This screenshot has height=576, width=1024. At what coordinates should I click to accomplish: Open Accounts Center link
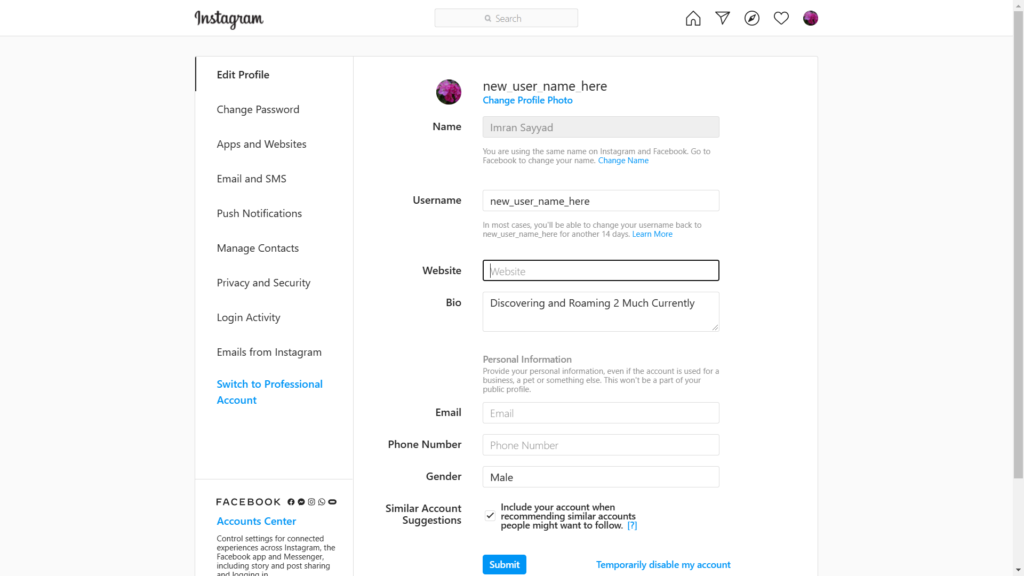[x=256, y=520]
